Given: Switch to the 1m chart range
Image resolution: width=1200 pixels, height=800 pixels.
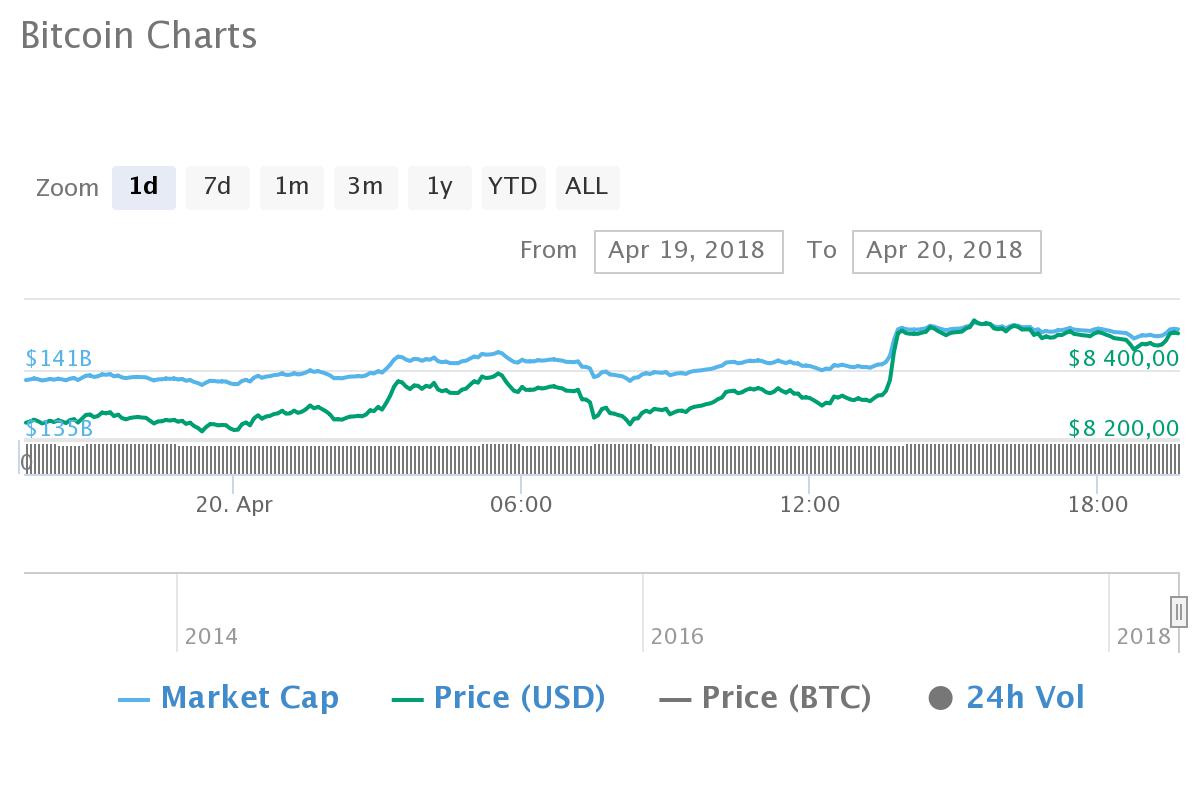Looking at the screenshot, I should click(x=291, y=187).
